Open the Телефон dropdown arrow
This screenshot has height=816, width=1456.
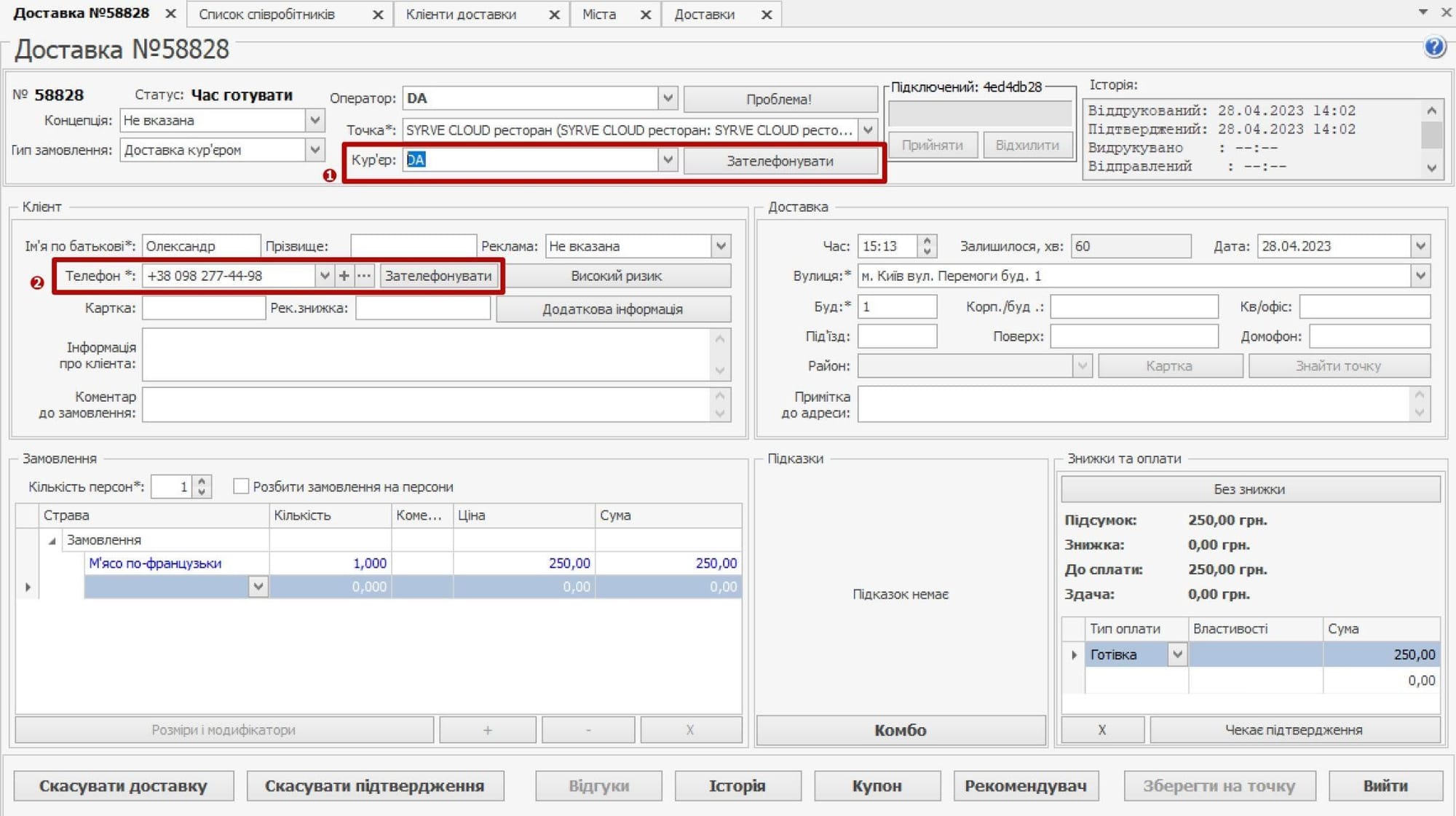325,276
